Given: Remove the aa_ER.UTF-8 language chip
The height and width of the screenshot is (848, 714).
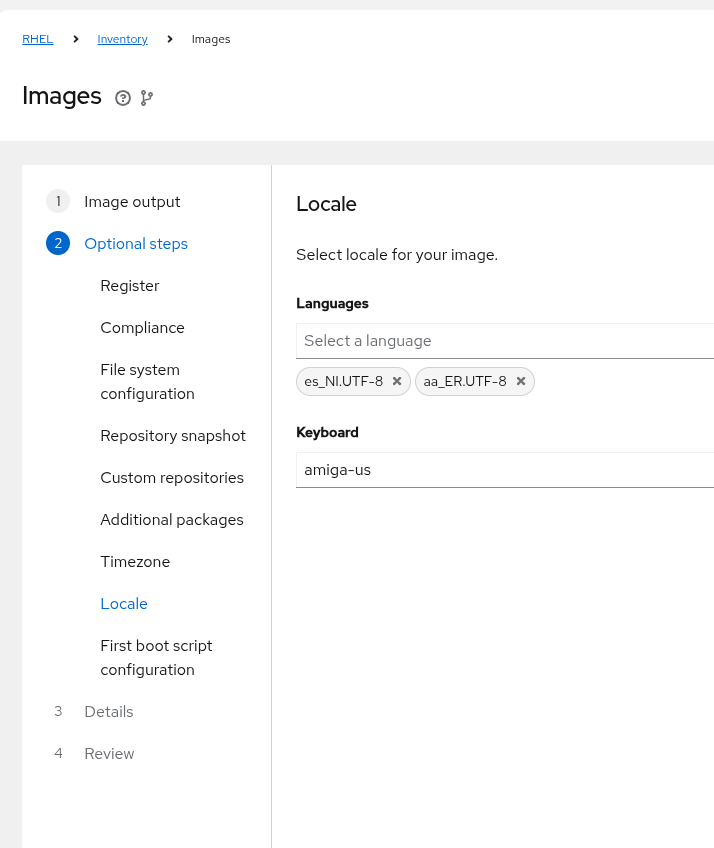Looking at the screenshot, I should coord(521,381).
